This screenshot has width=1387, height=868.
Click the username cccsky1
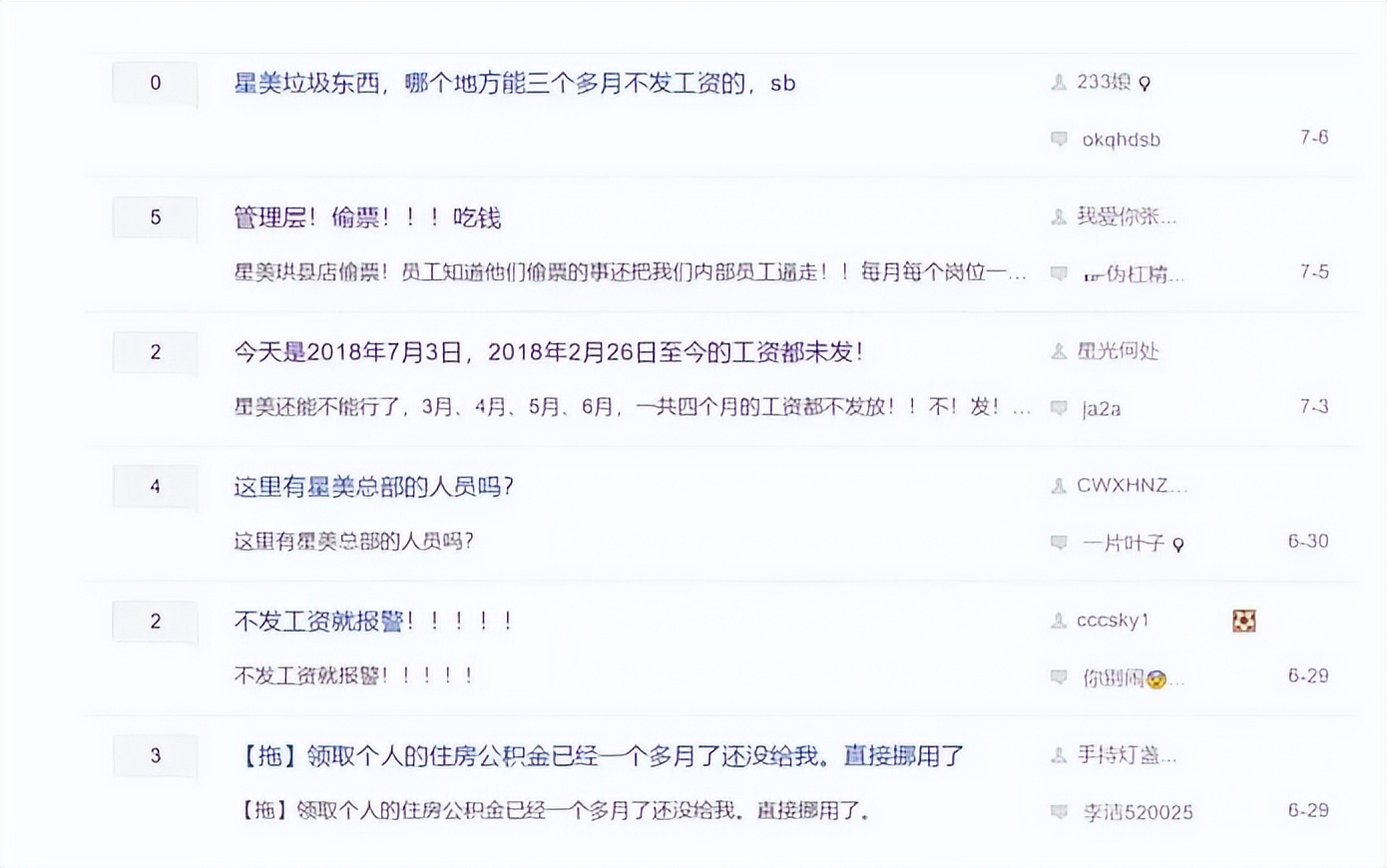pyautogui.click(x=1111, y=621)
